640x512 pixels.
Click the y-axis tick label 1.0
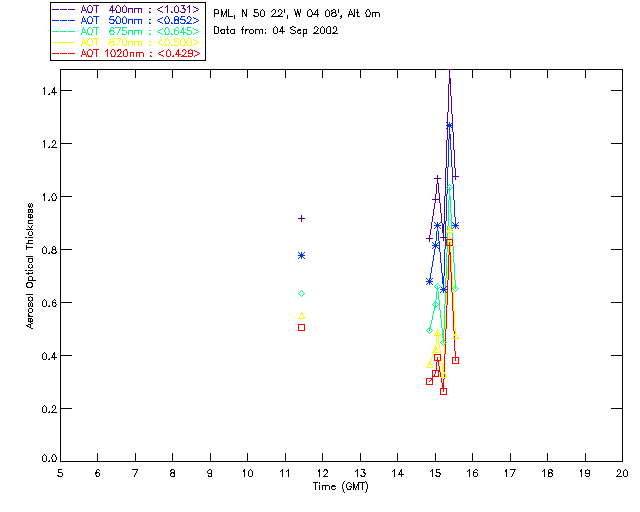click(x=49, y=197)
